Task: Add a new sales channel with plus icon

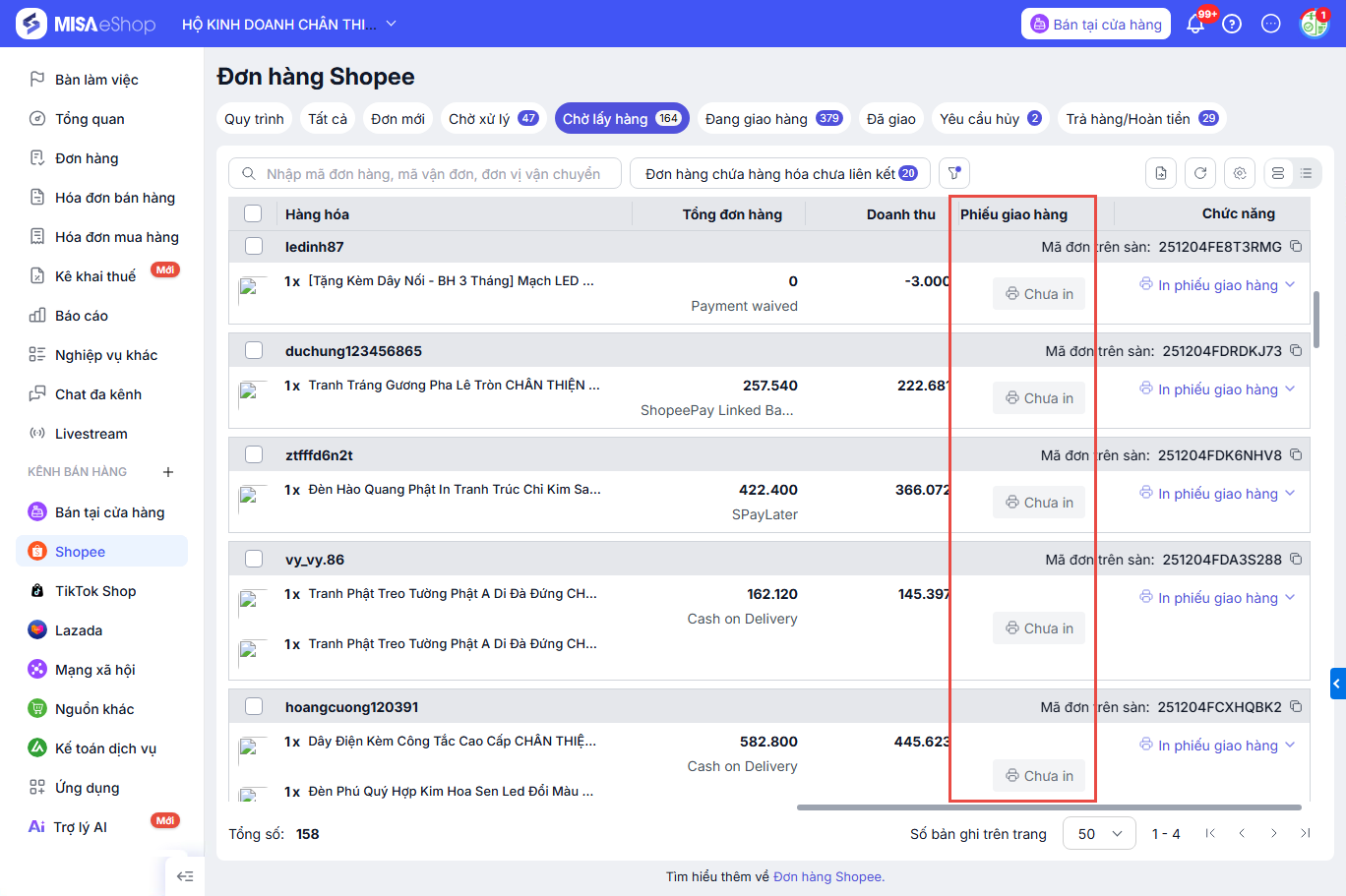Action: click(168, 472)
